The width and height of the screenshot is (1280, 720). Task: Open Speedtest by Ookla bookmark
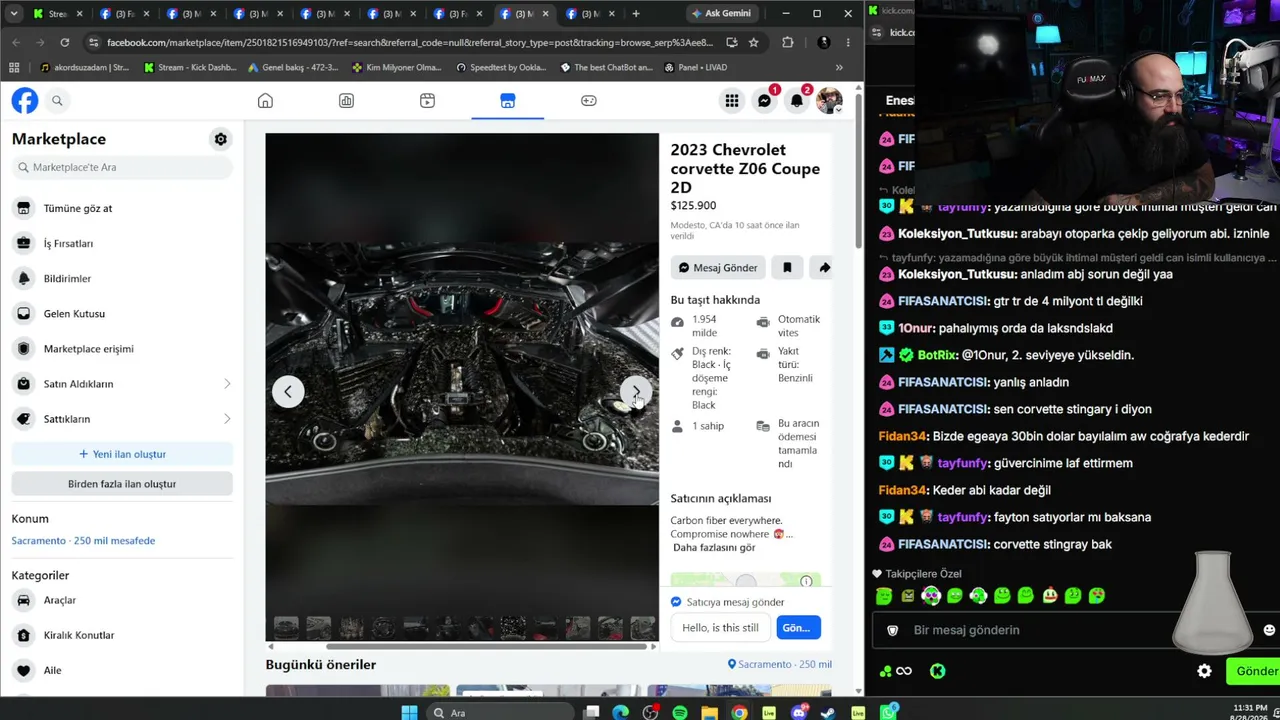tap(501, 67)
